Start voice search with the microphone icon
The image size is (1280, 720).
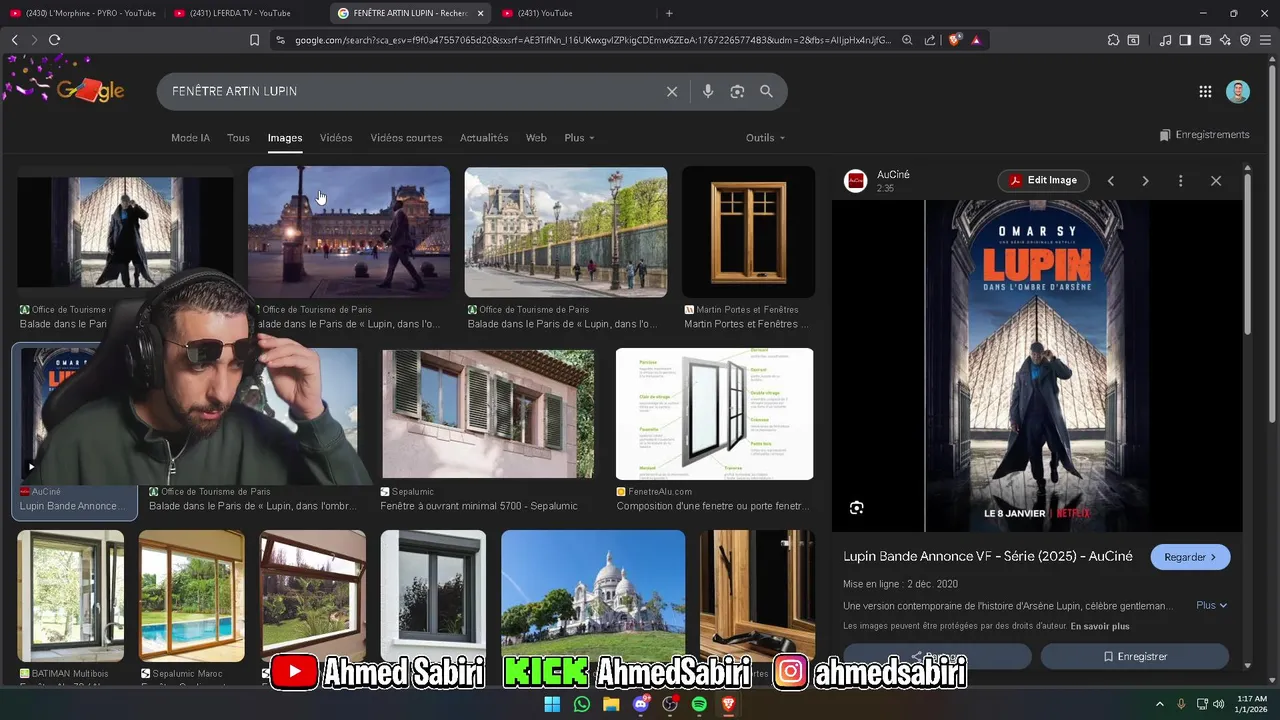coord(708,91)
